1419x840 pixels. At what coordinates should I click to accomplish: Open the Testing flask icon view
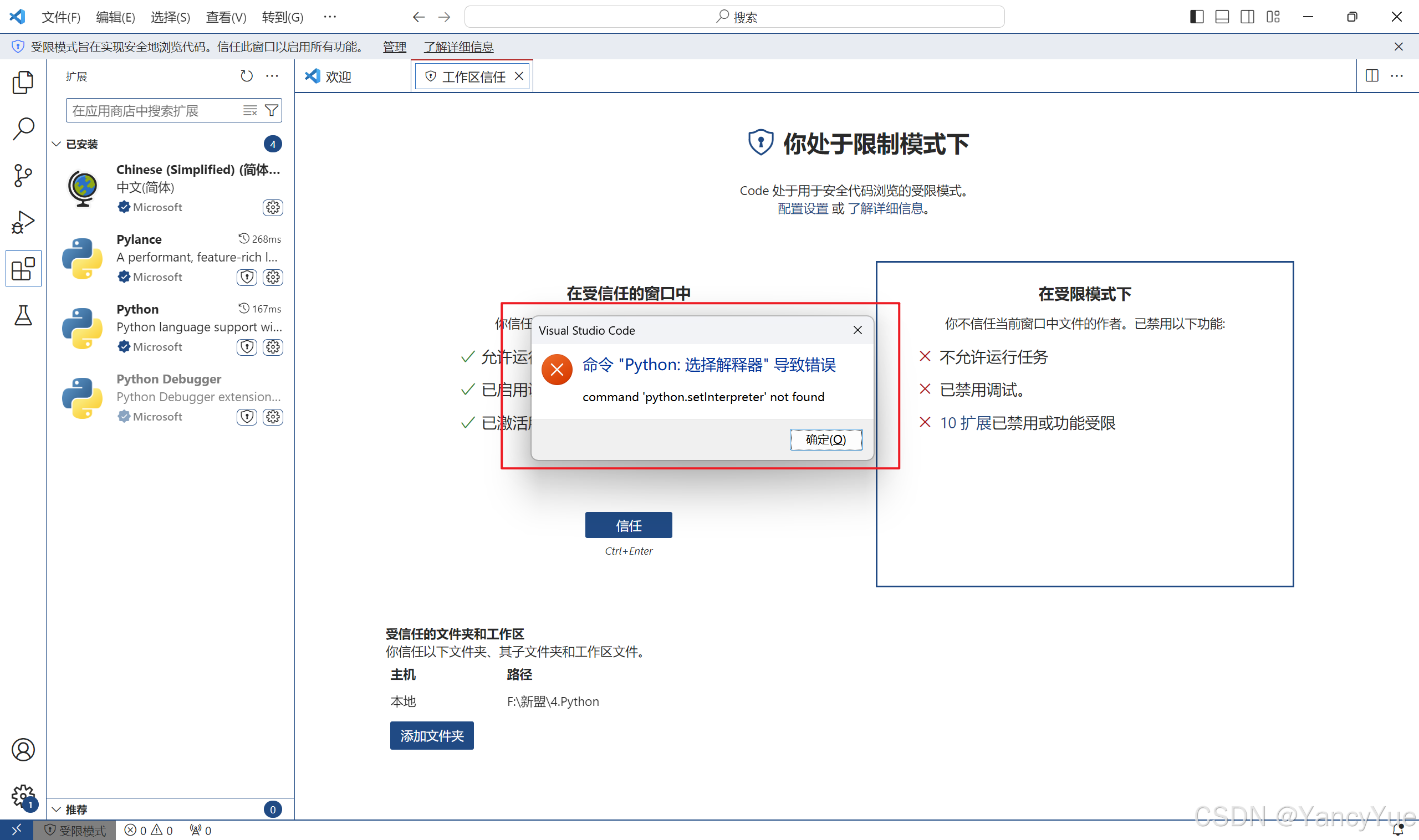tap(23, 315)
